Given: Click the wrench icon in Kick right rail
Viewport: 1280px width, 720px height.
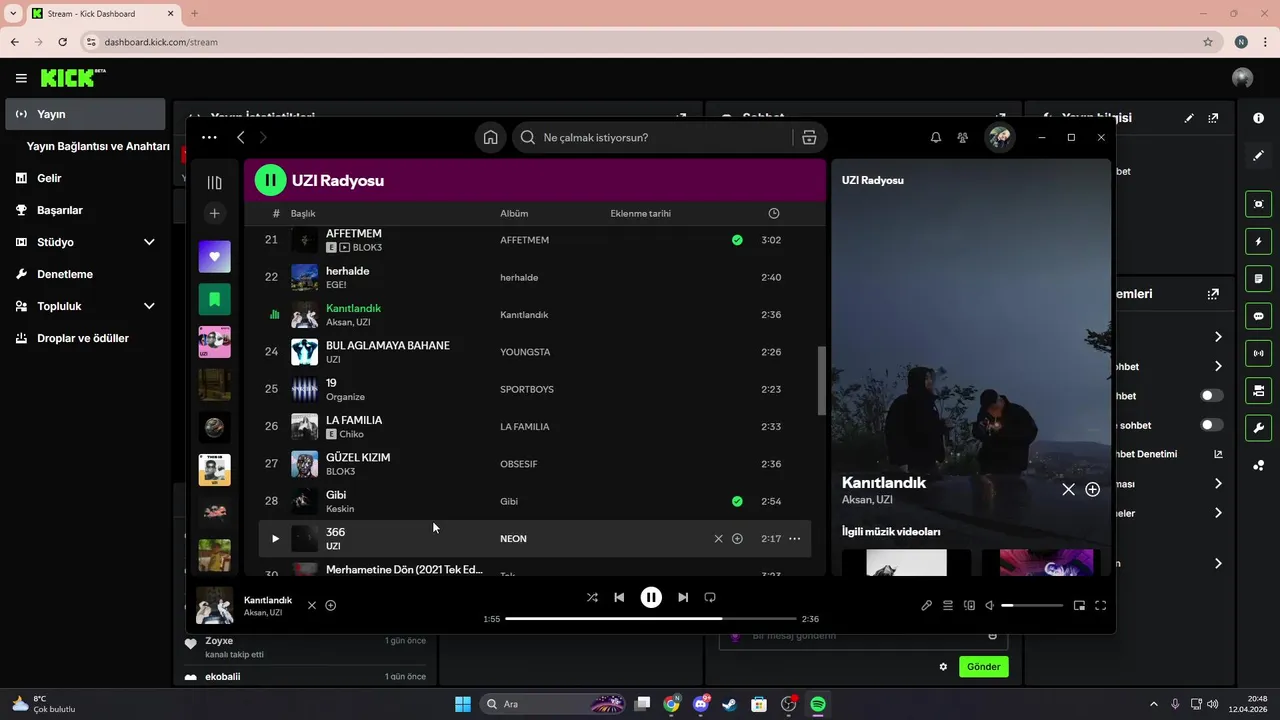Looking at the screenshot, I should [x=1258, y=427].
